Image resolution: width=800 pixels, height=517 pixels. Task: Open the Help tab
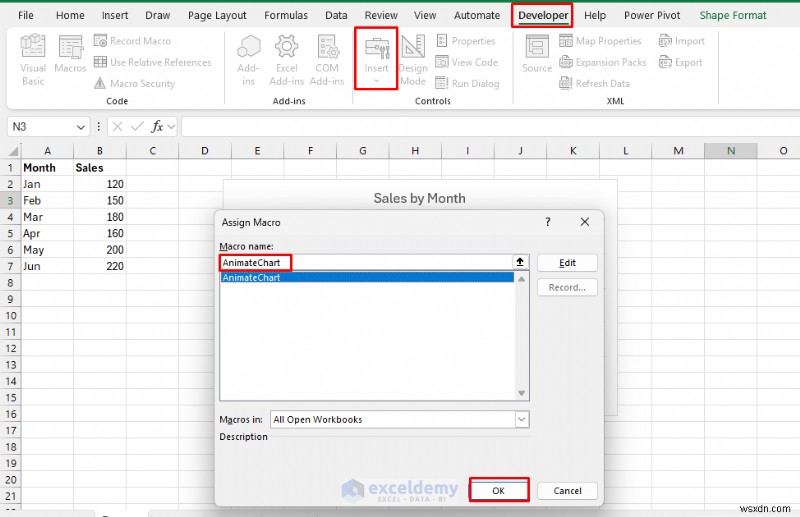595,15
